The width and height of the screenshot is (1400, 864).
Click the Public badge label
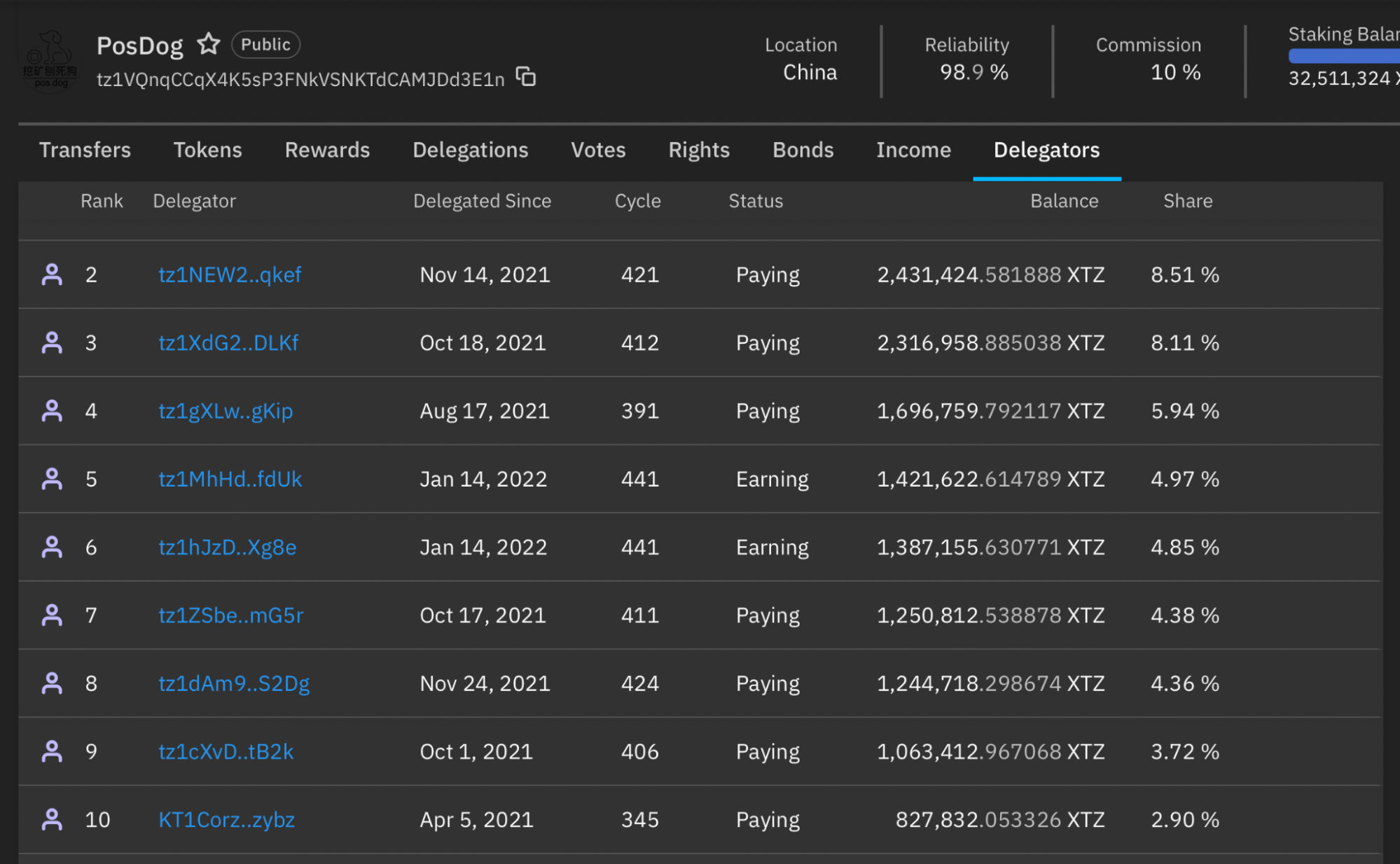(265, 44)
